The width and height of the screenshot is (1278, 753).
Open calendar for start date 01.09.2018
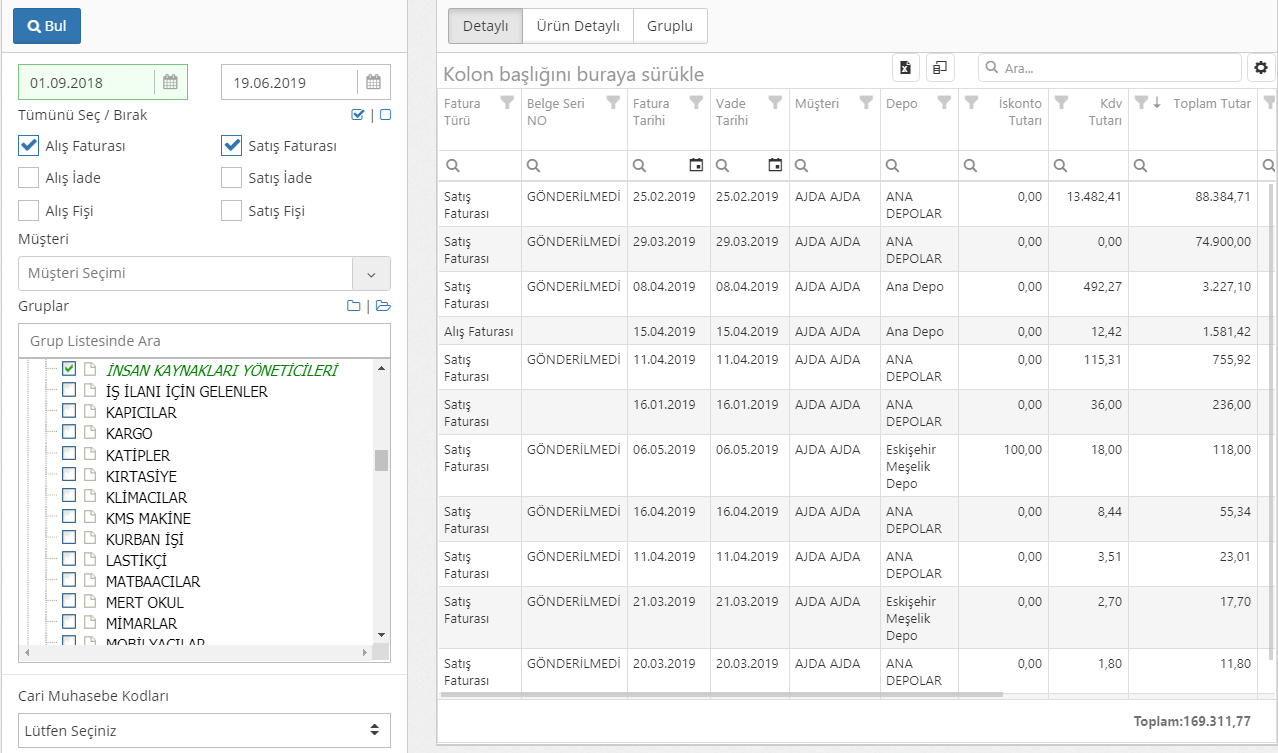pyautogui.click(x=170, y=82)
